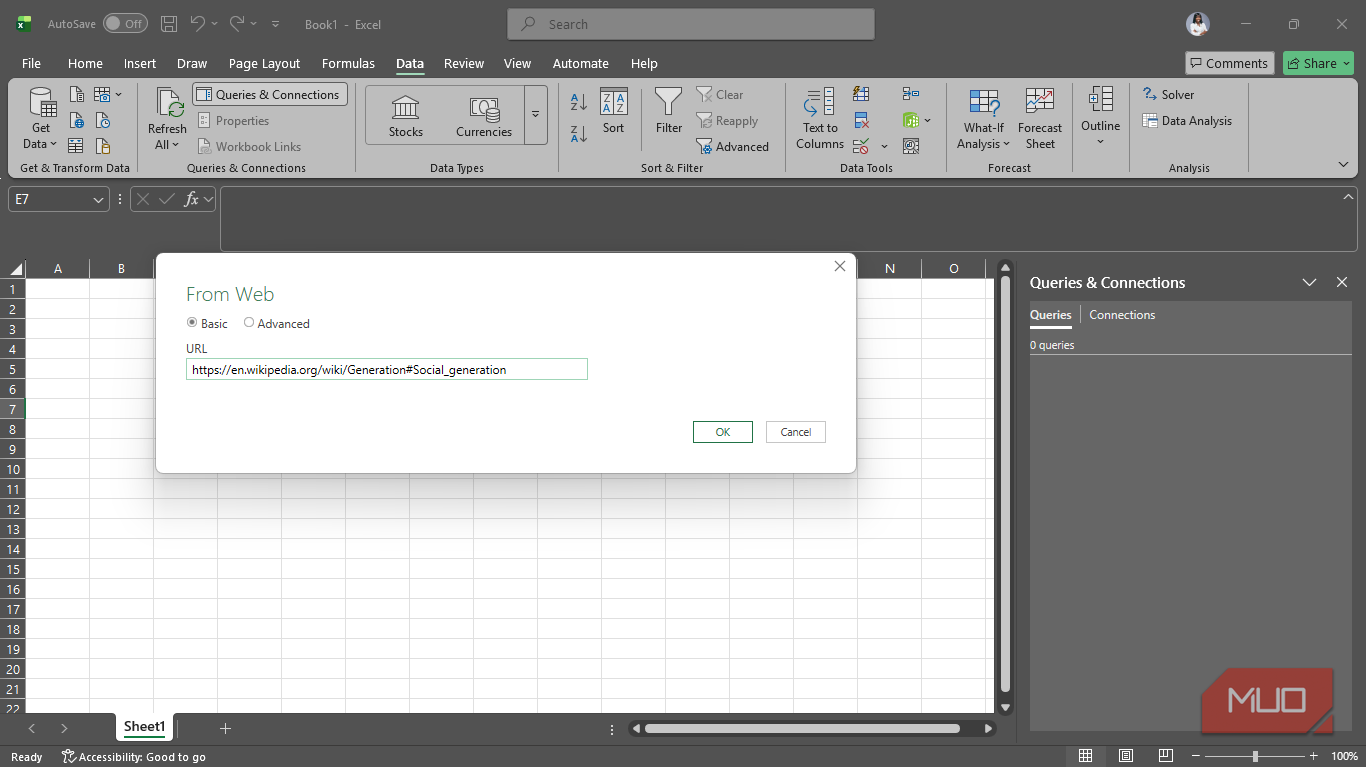Image resolution: width=1366 pixels, height=768 pixels.
Task: Open the Sort dialog
Action: (613, 112)
